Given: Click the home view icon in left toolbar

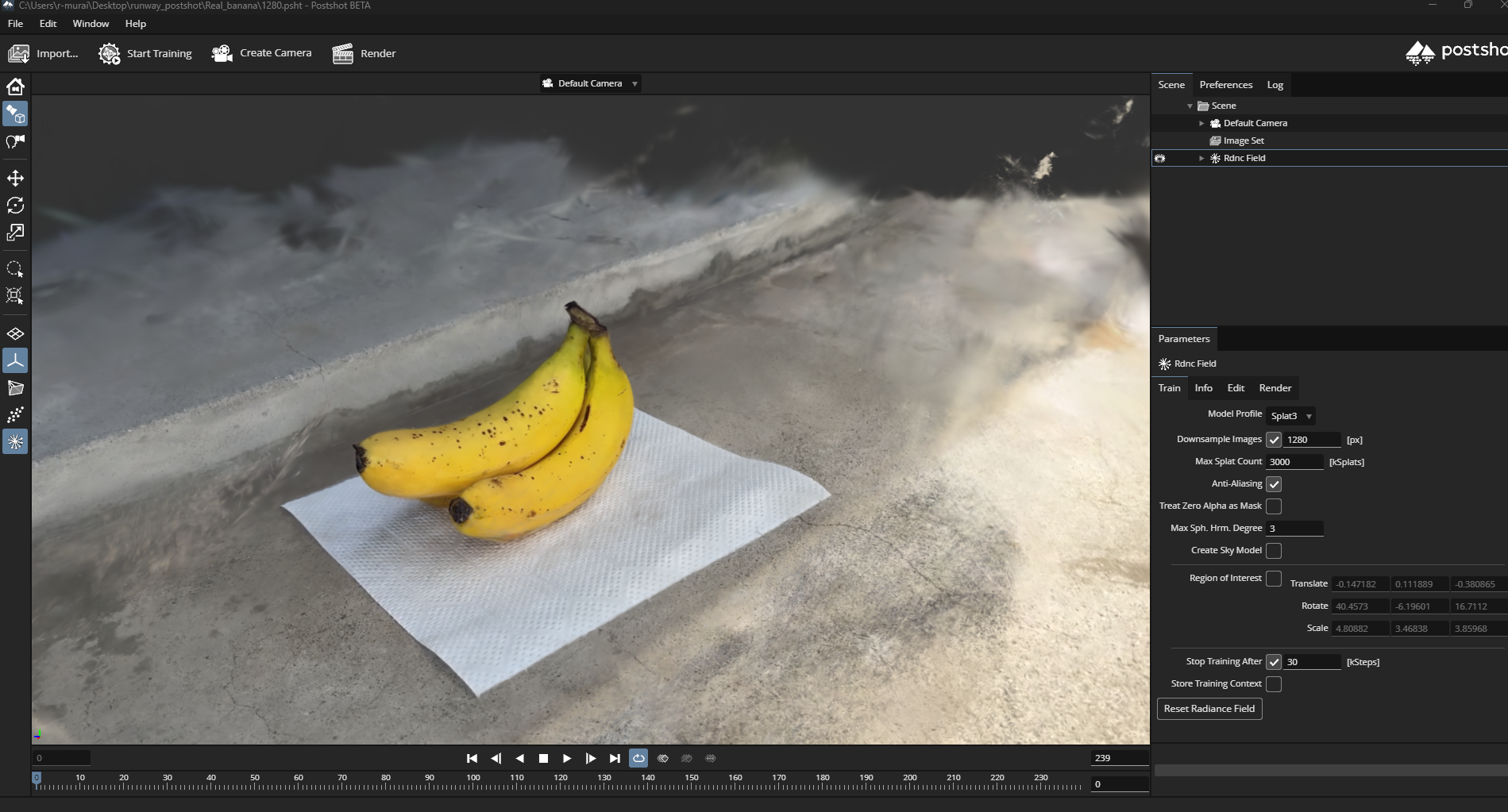Looking at the screenshot, I should (x=15, y=87).
